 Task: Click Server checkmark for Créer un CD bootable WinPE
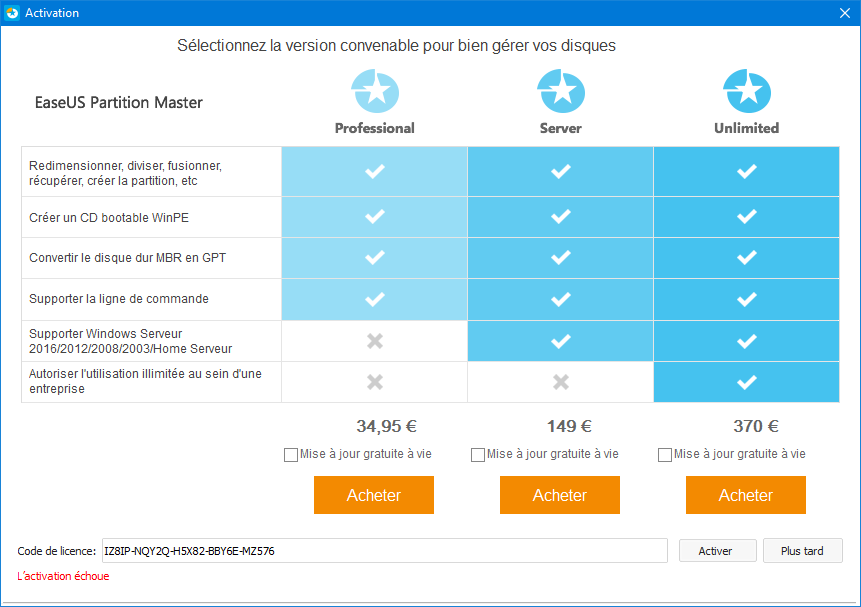(561, 216)
